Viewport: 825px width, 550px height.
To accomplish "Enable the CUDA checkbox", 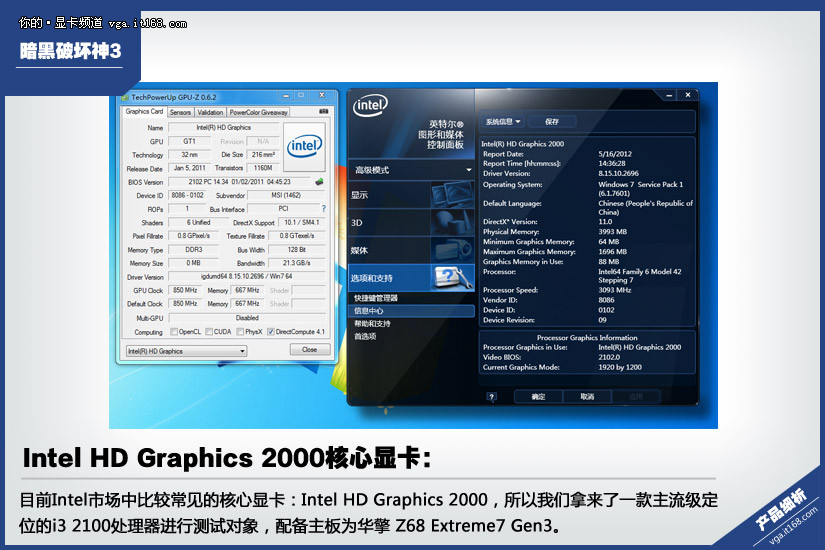I will pyautogui.click(x=209, y=332).
